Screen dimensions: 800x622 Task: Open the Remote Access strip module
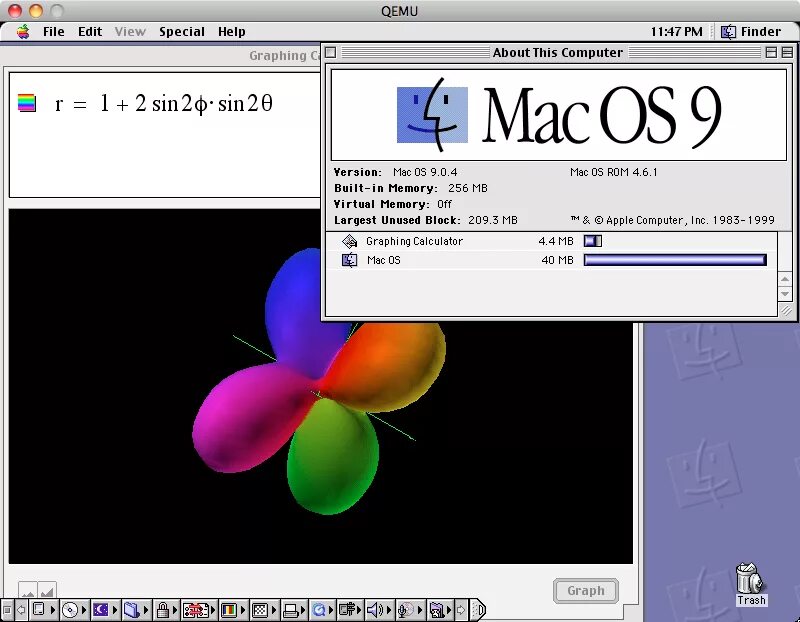[x=351, y=610]
